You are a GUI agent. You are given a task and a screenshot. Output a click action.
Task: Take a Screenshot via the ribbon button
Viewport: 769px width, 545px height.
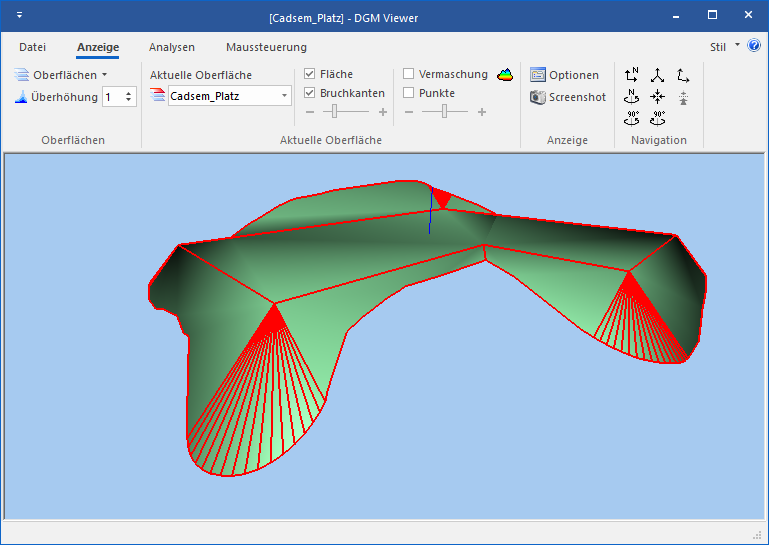click(x=568, y=97)
